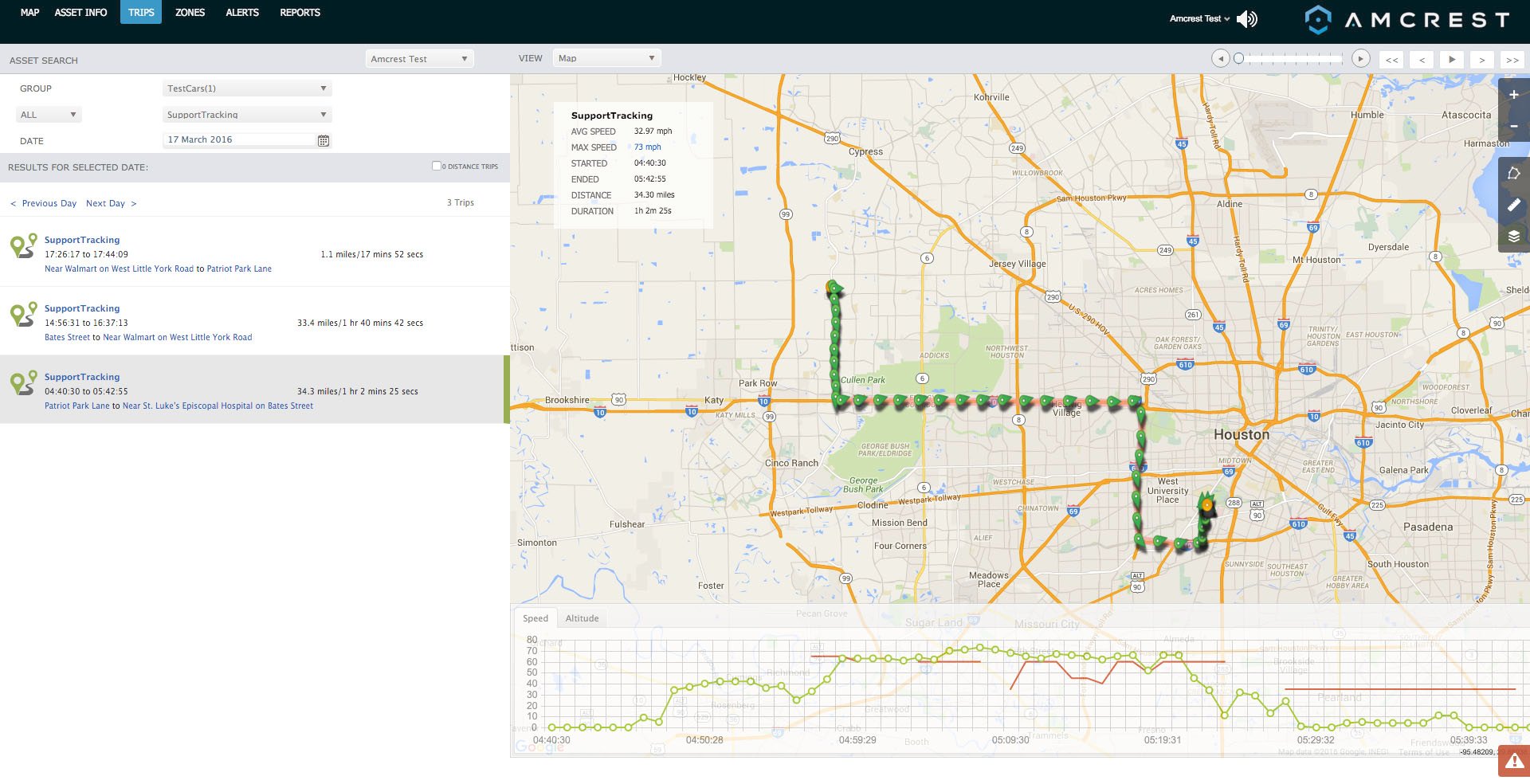Click the date field showing 17 March 2016

[x=240, y=139]
